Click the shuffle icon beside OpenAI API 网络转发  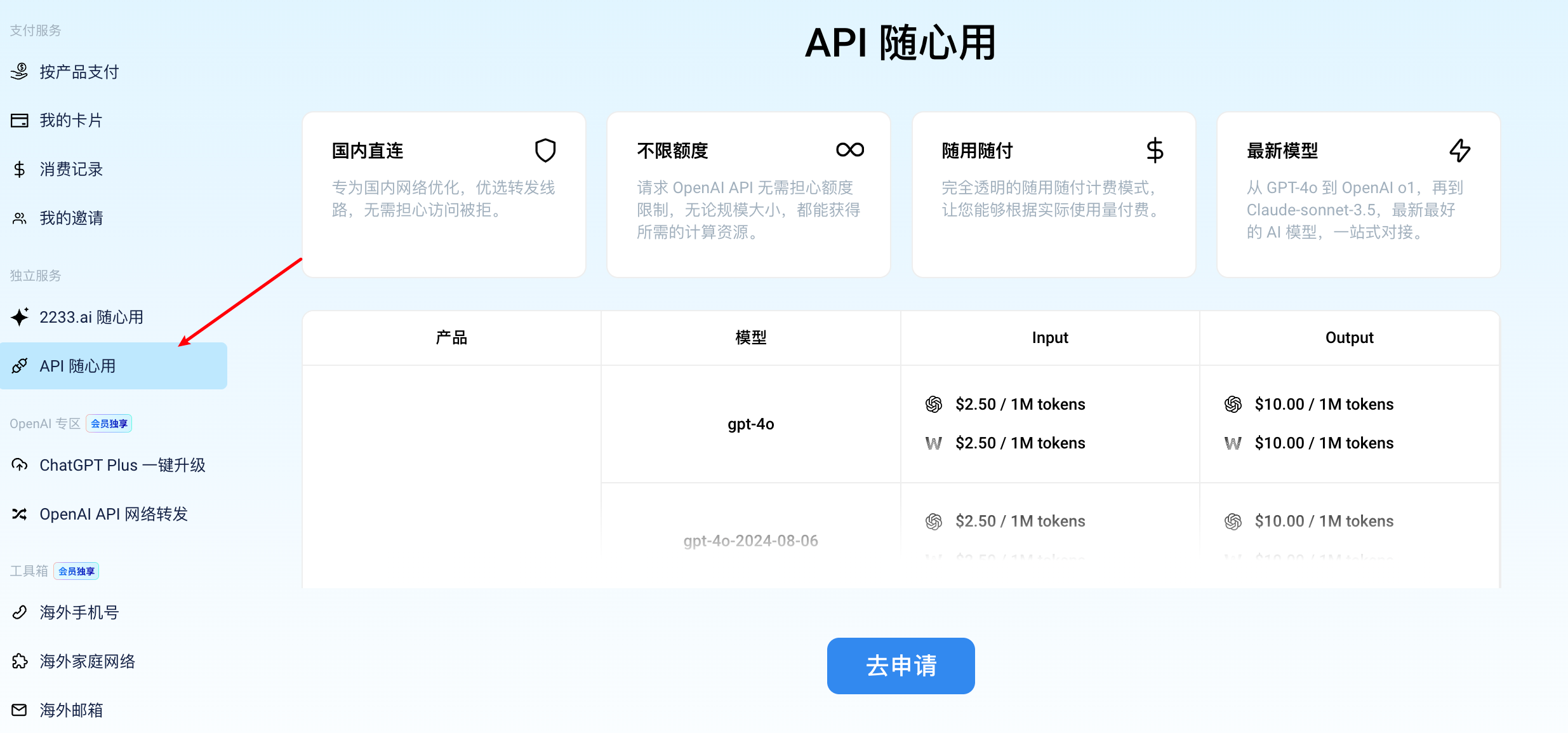click(19, 514)
